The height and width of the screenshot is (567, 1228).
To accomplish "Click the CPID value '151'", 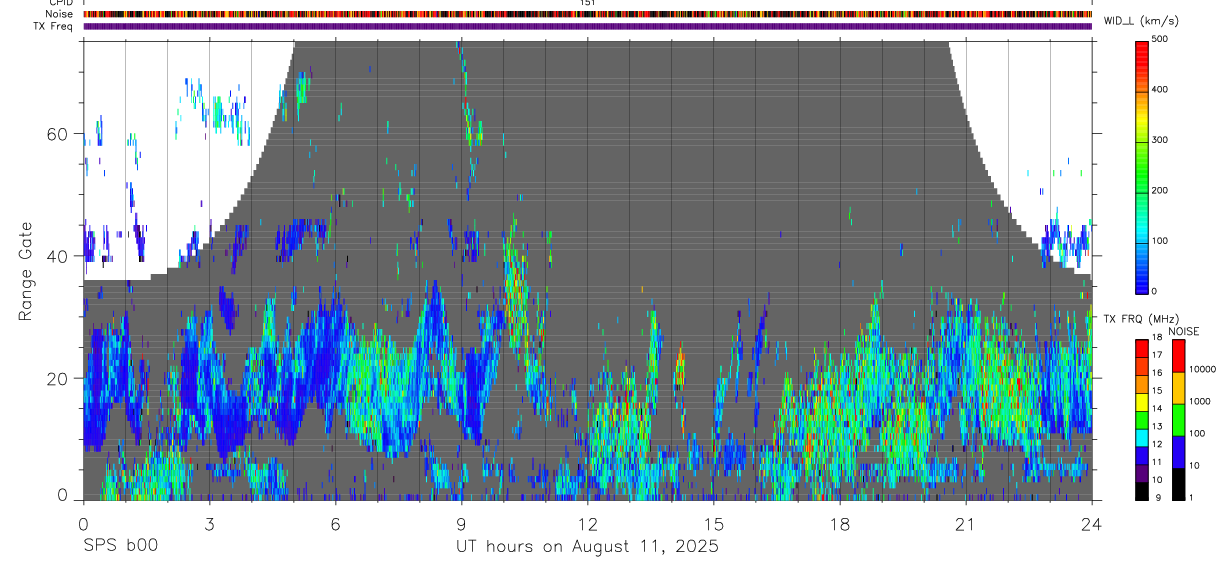I will (x=587, y=3).
